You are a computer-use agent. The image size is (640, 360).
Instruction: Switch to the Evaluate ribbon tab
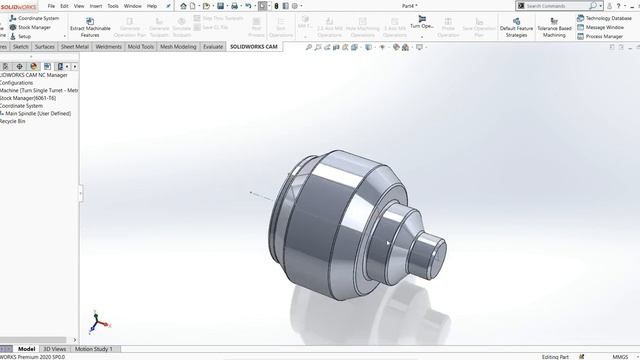pyautogui.click(x=213, y=47)
